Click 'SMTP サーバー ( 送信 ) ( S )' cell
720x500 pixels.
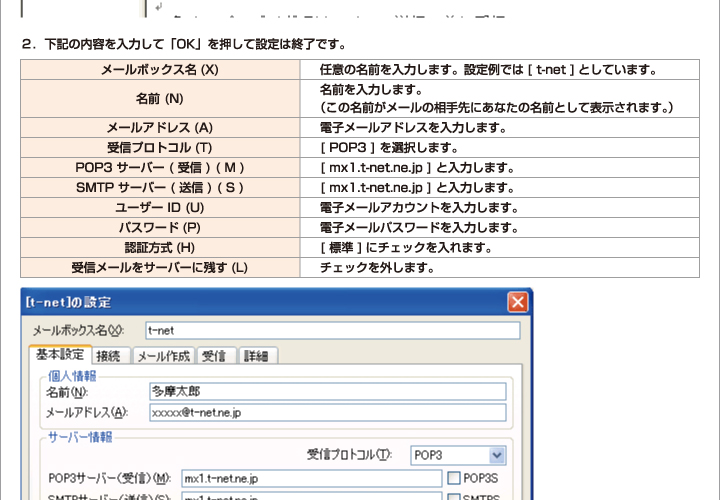coord(160,187)
